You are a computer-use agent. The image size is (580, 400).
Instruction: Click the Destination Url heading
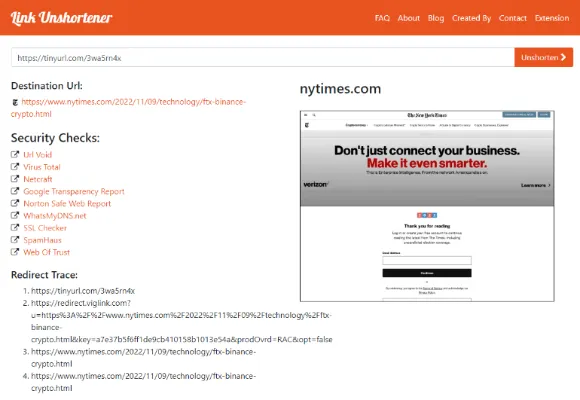tap(47, 86)
